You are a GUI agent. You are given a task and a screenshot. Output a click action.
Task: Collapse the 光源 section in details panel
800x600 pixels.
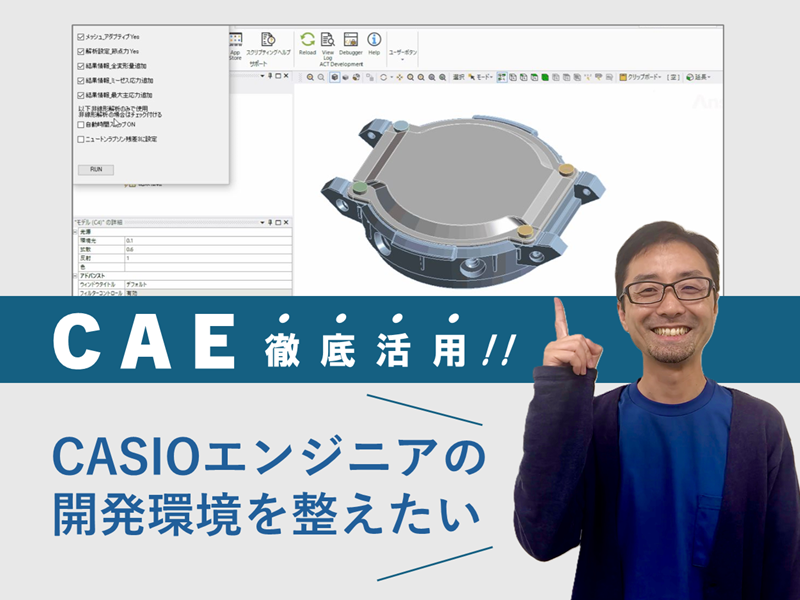(75, 231)
